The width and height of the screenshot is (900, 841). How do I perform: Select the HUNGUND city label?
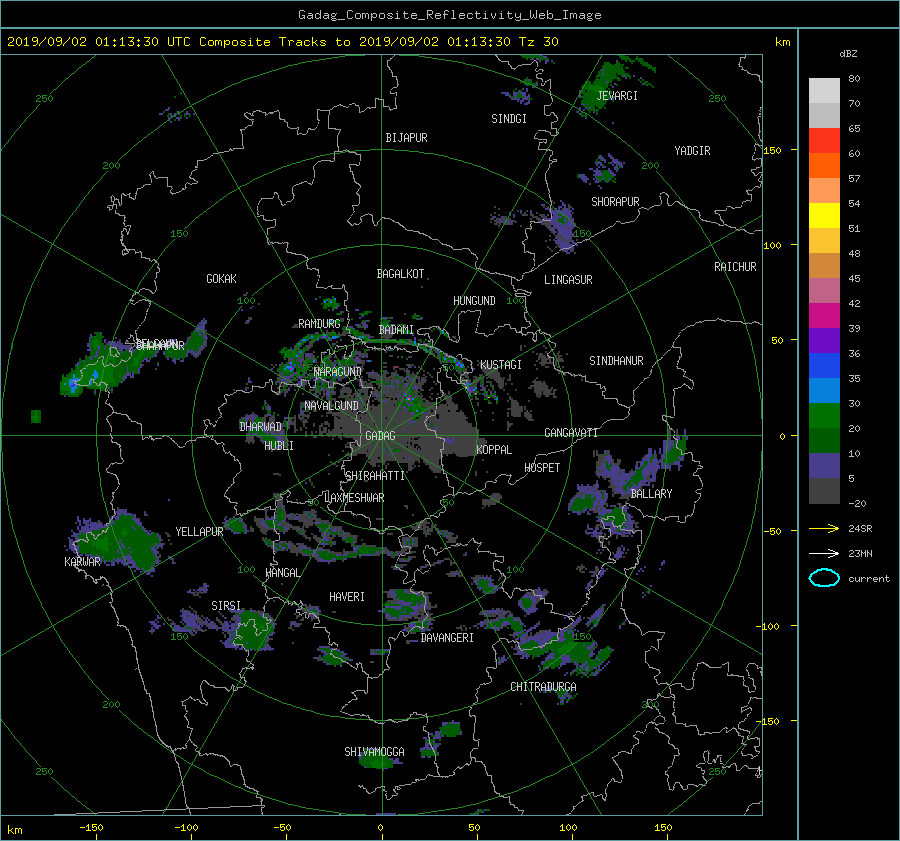[474, 301]
